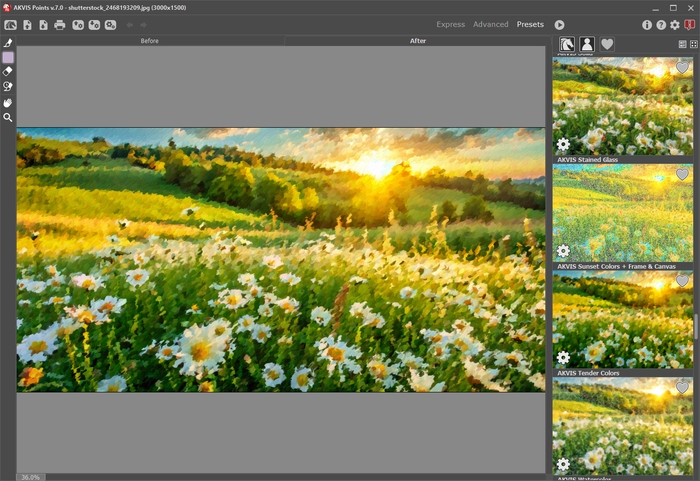Switch to the Advanced mode tab
700x481 pixels.
click(x=491, y=25)
